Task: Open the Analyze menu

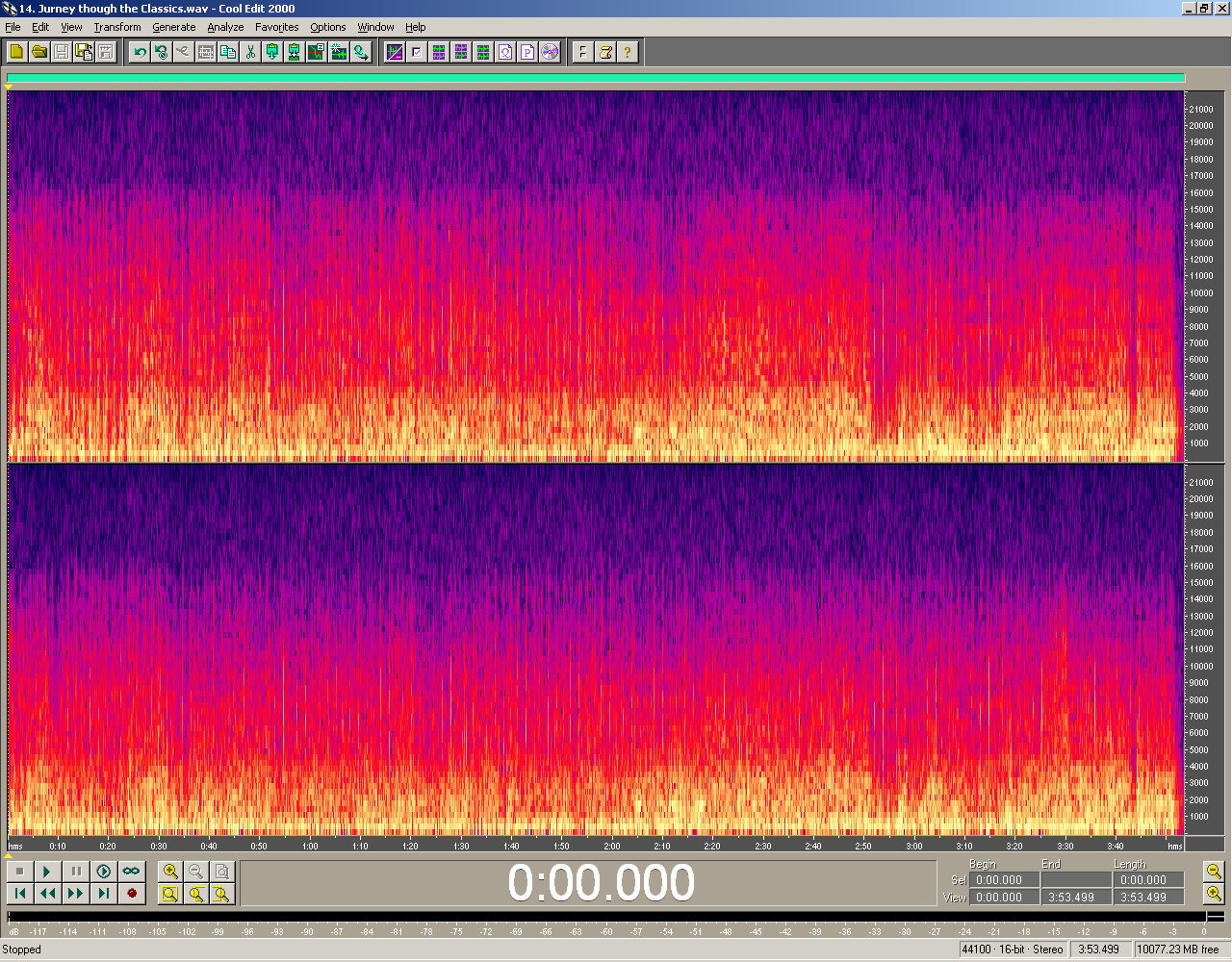Action: 225,27
